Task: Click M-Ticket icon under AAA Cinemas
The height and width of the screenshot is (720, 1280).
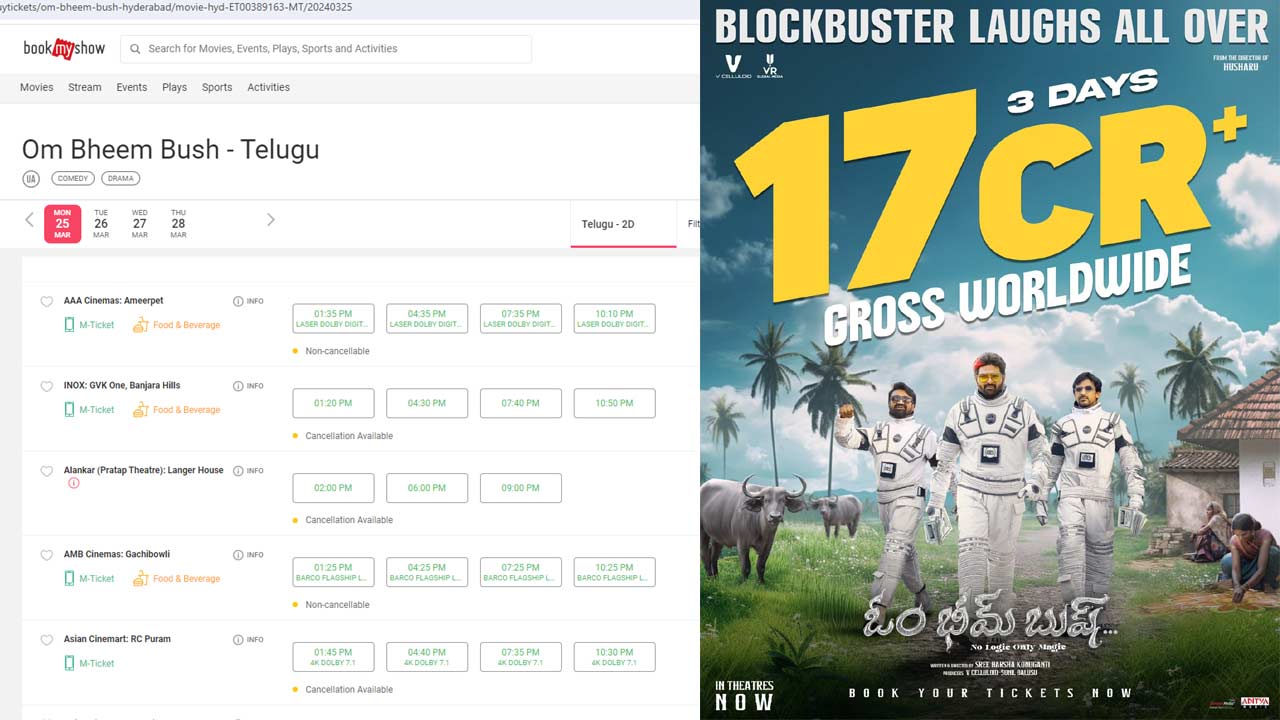Action: click(x=70, y=325)
